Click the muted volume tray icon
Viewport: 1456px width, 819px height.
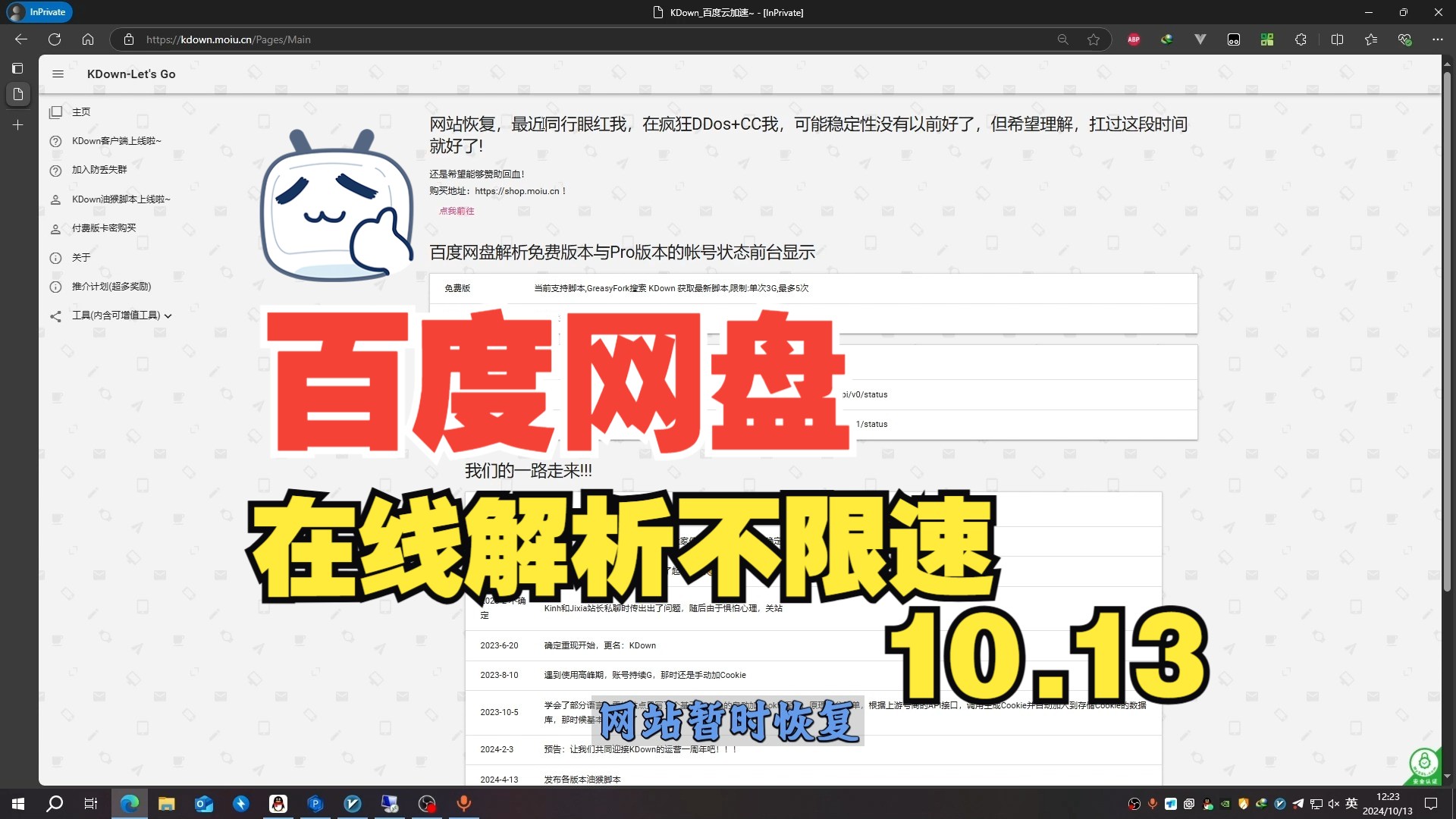1334,804
